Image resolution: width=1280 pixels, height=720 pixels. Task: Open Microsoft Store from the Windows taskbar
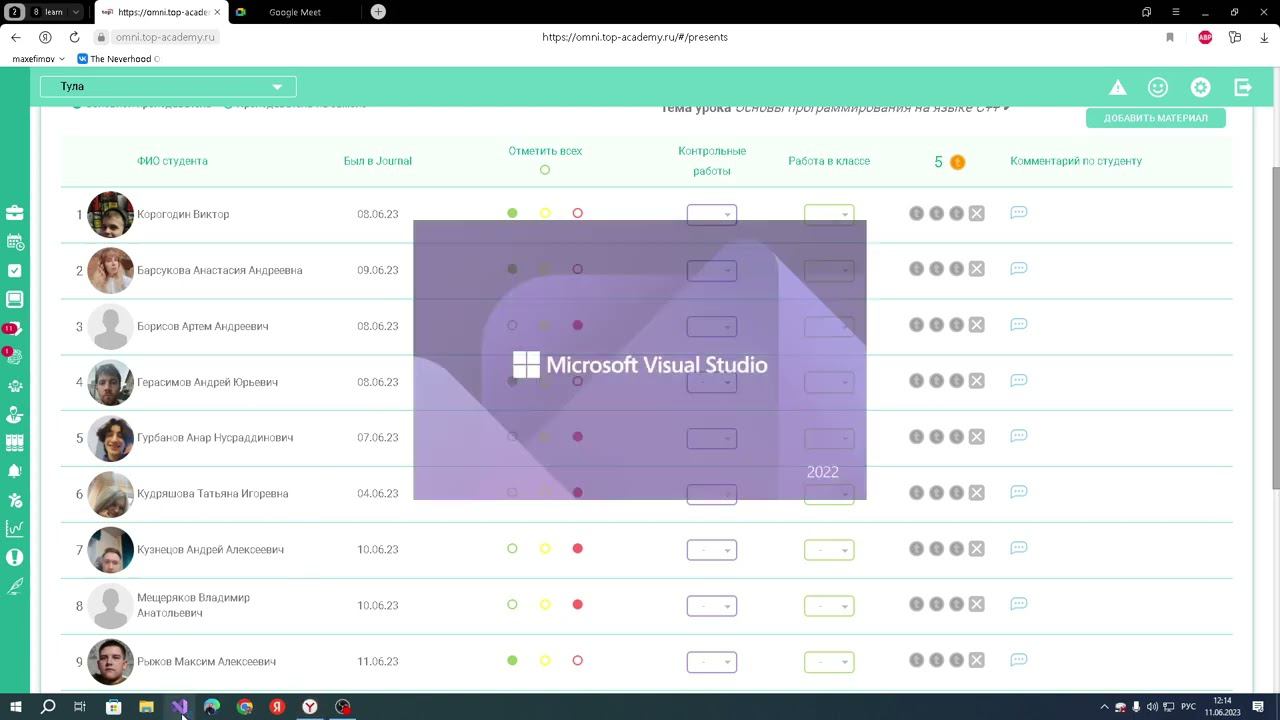[x=113, y=707]
